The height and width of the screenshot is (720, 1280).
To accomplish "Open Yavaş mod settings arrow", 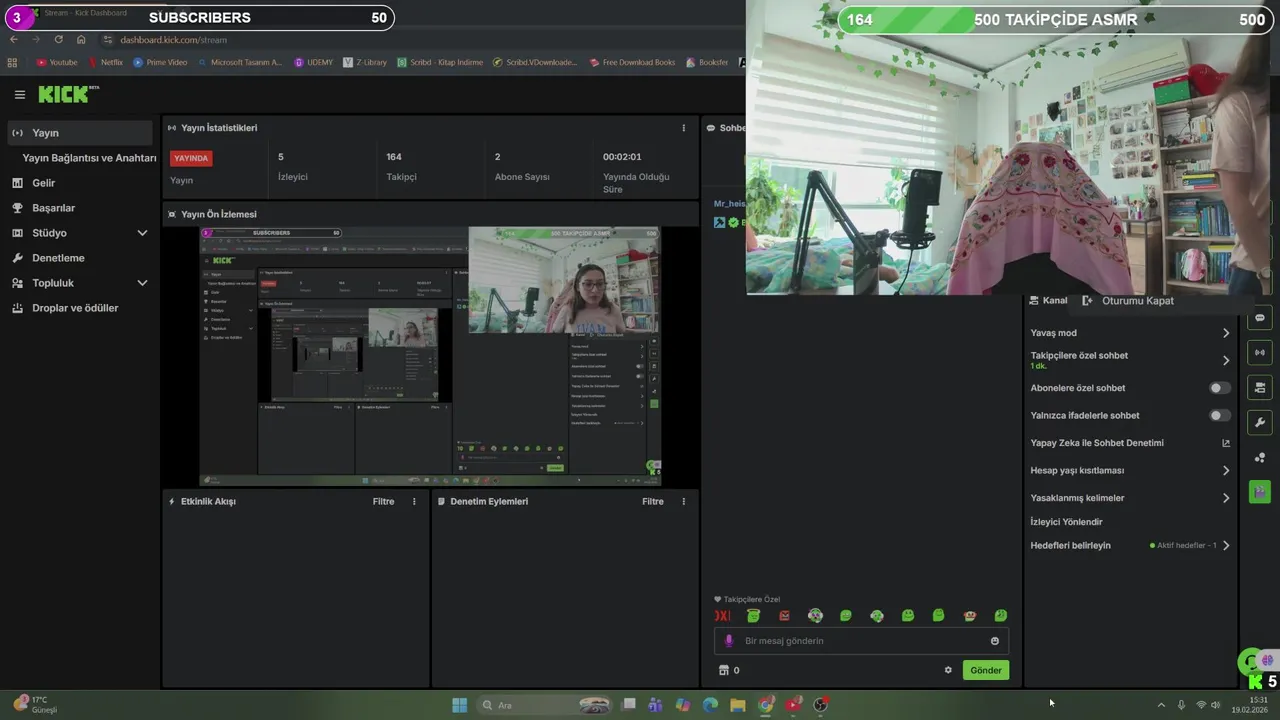I will coord(1226,333).
